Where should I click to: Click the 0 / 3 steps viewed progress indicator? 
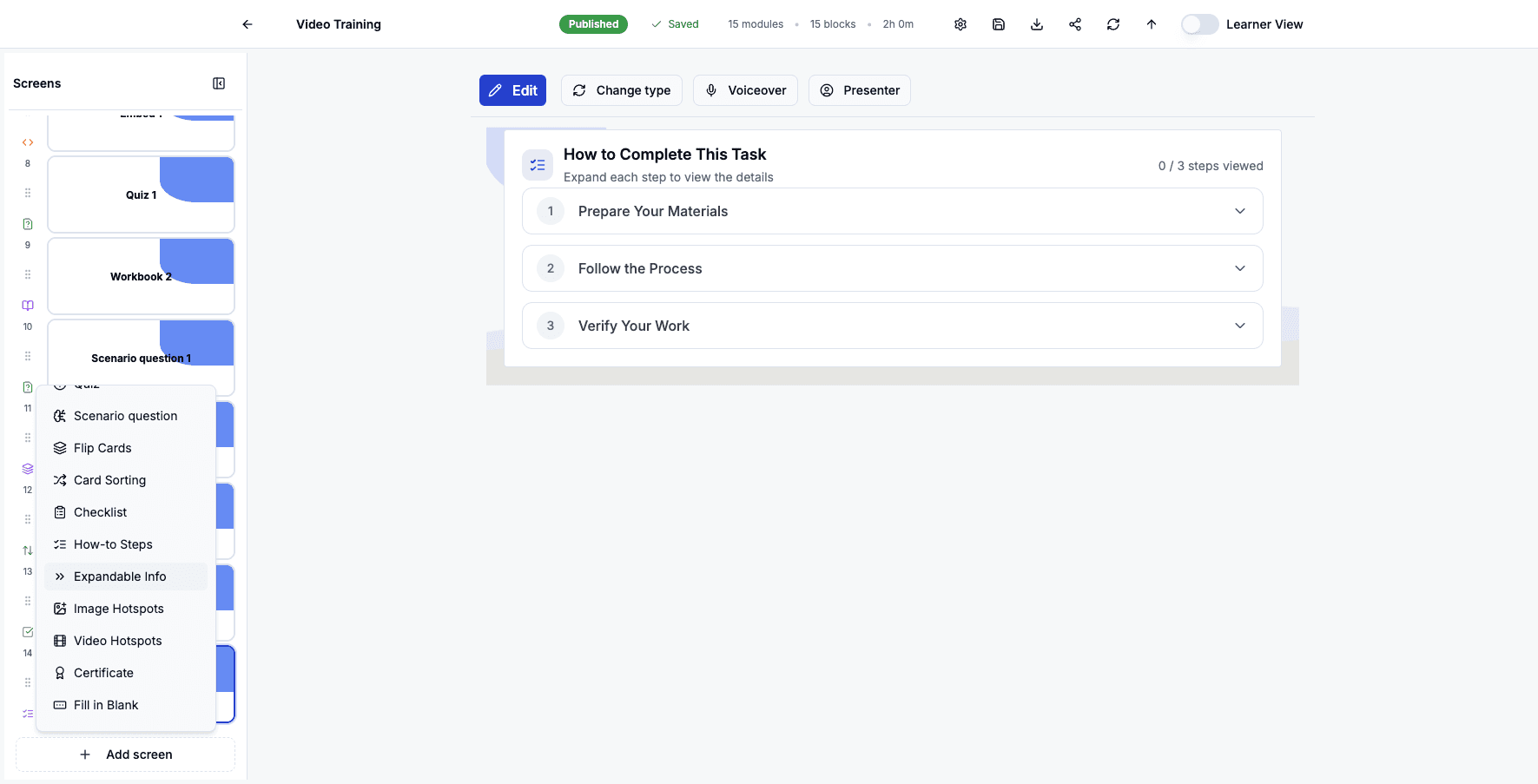click(x=1211, y=165)
